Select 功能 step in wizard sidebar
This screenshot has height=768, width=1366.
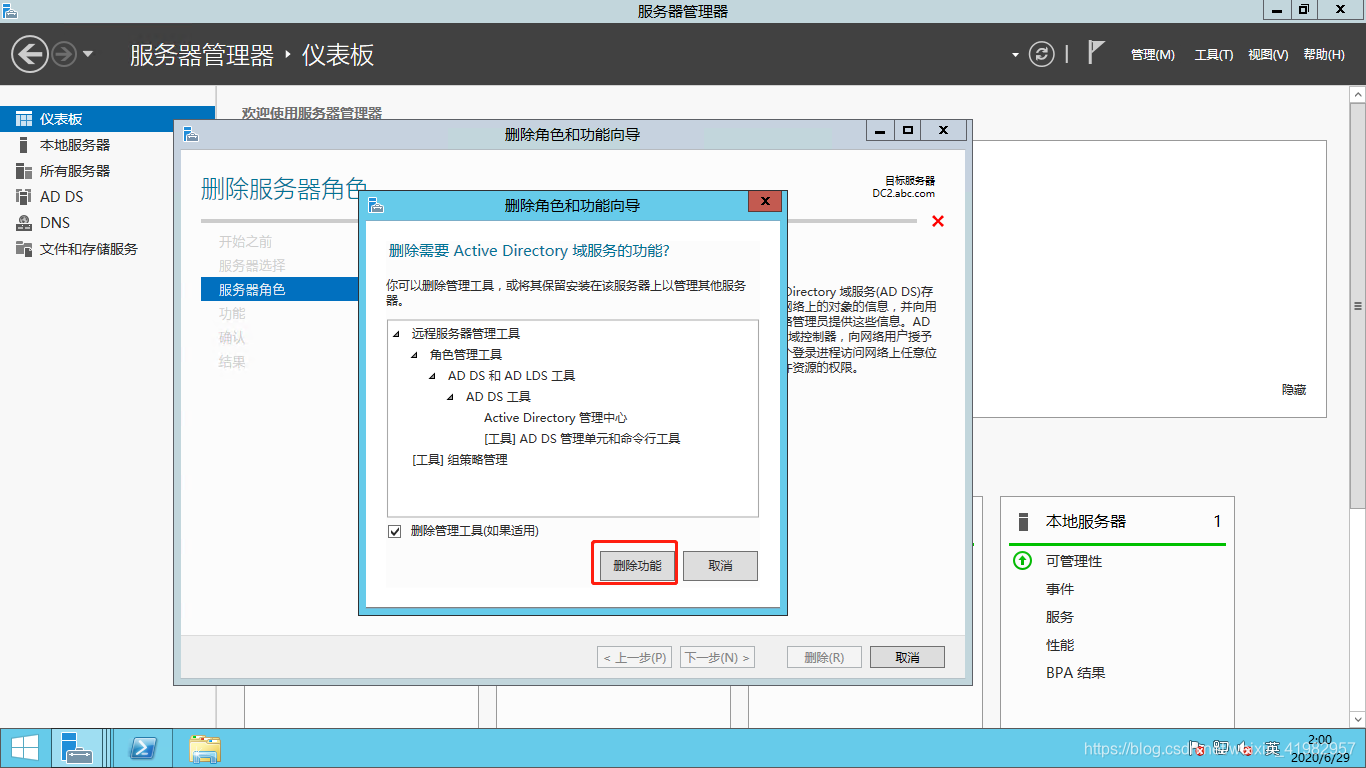[x=232, y=314]
